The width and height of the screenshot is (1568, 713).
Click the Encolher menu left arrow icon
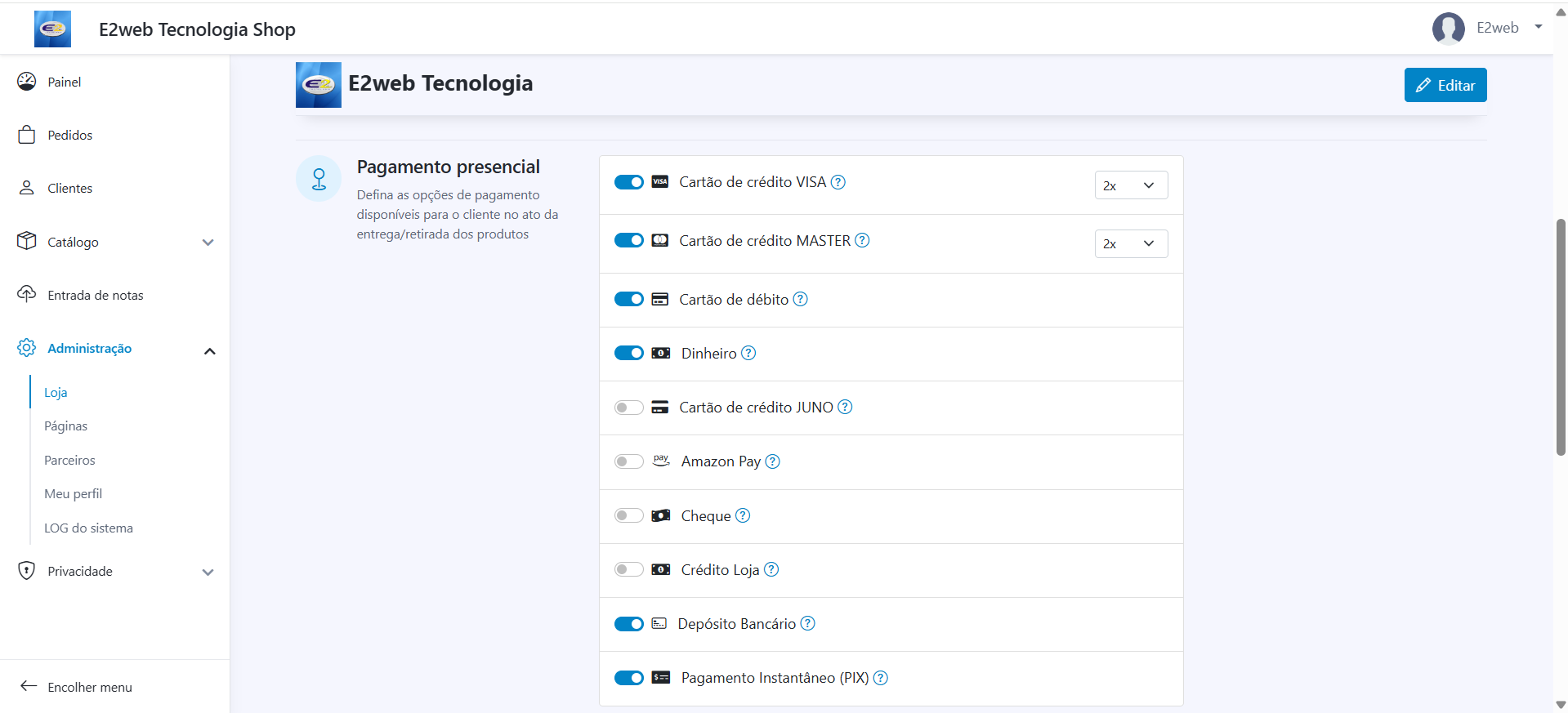[x=29, y=686]
